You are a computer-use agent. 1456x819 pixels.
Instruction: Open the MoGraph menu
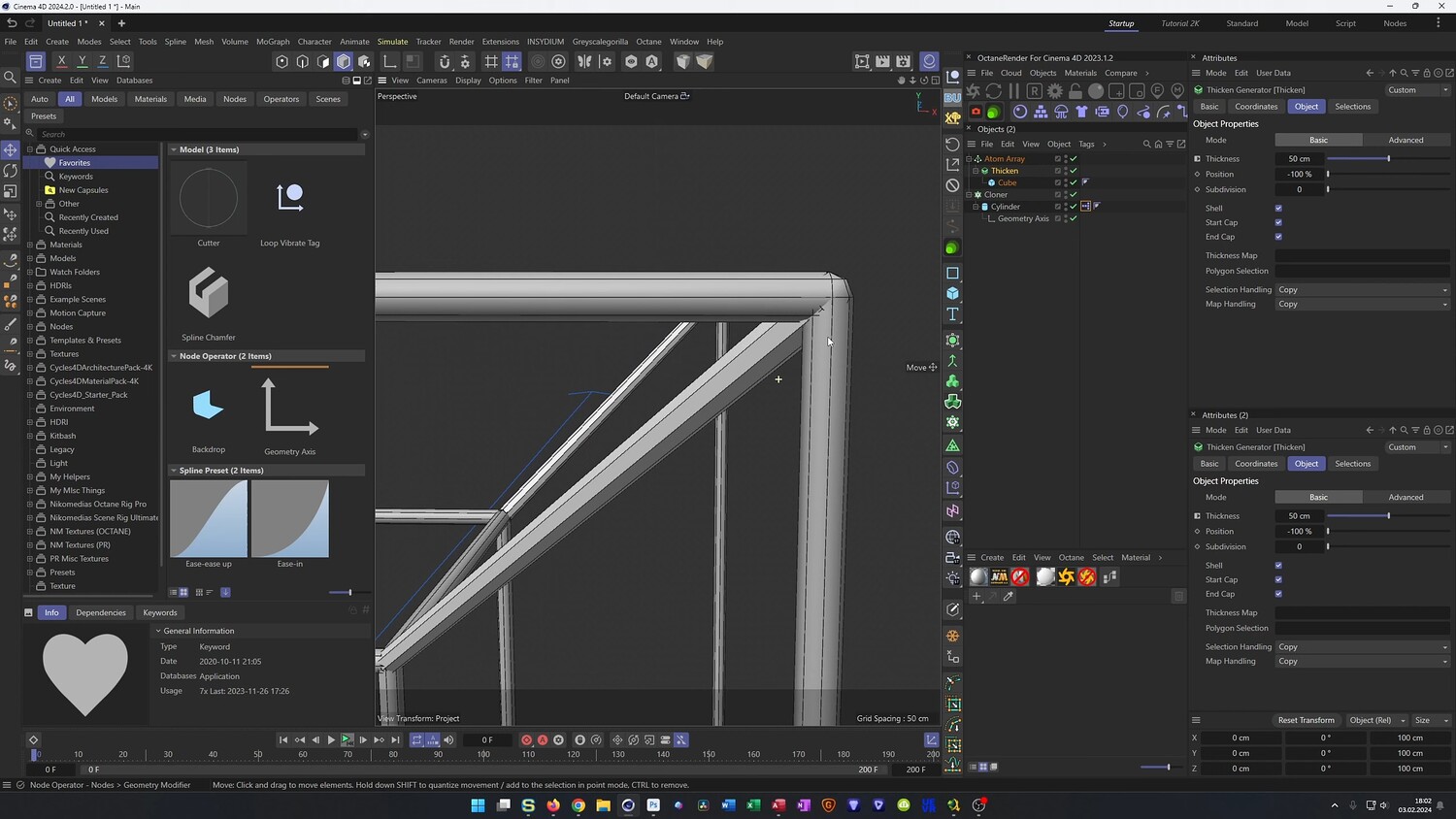pos(273,42)
